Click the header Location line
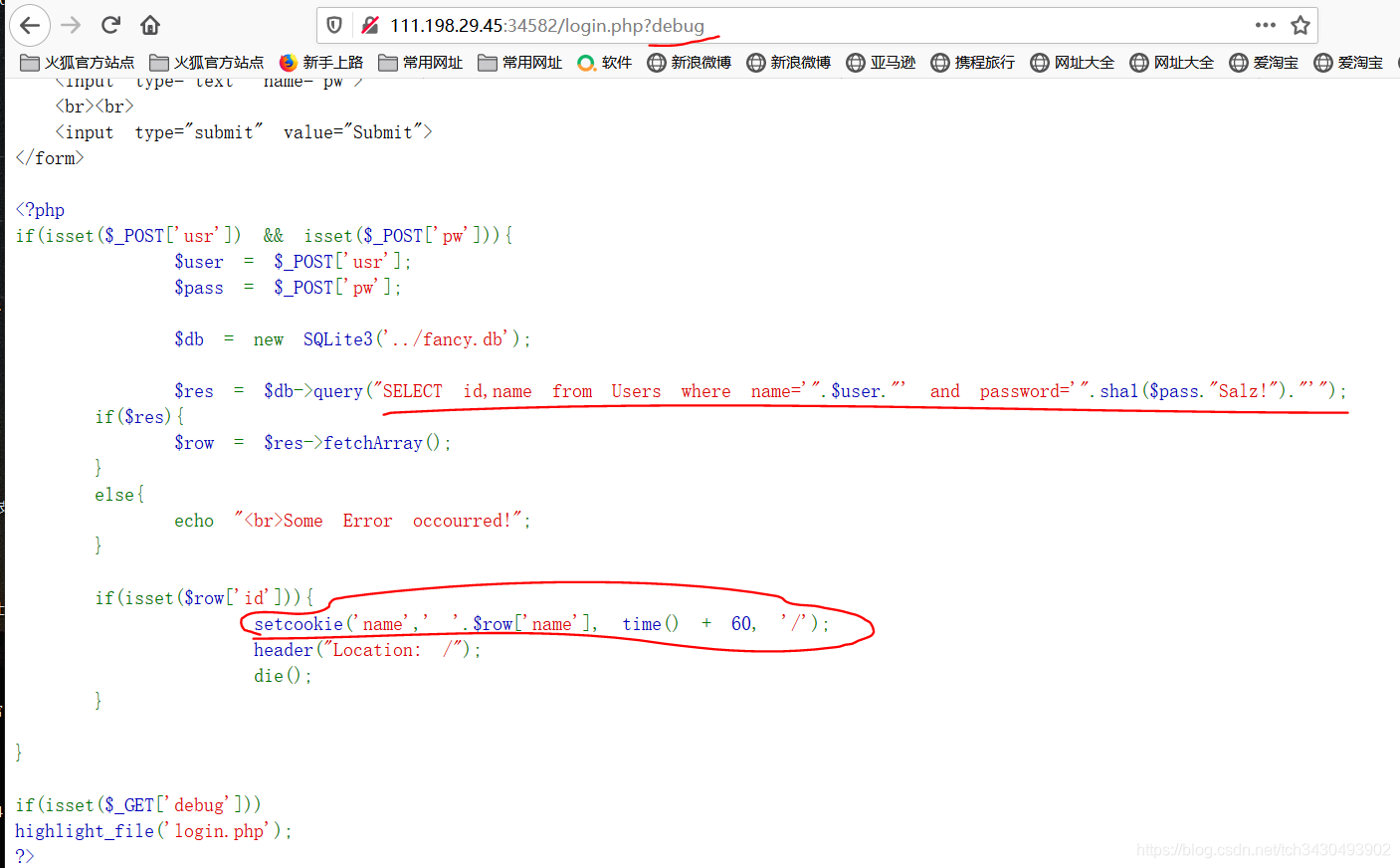The height and width of the screenshot is (868, 1400). click(367, 650)
